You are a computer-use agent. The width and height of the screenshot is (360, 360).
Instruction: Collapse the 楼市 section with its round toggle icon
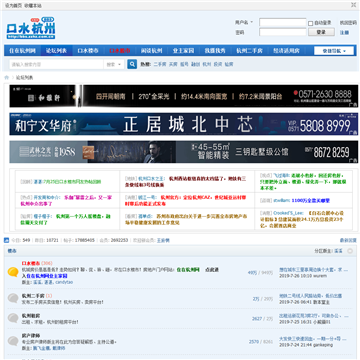tap(350, 251)
